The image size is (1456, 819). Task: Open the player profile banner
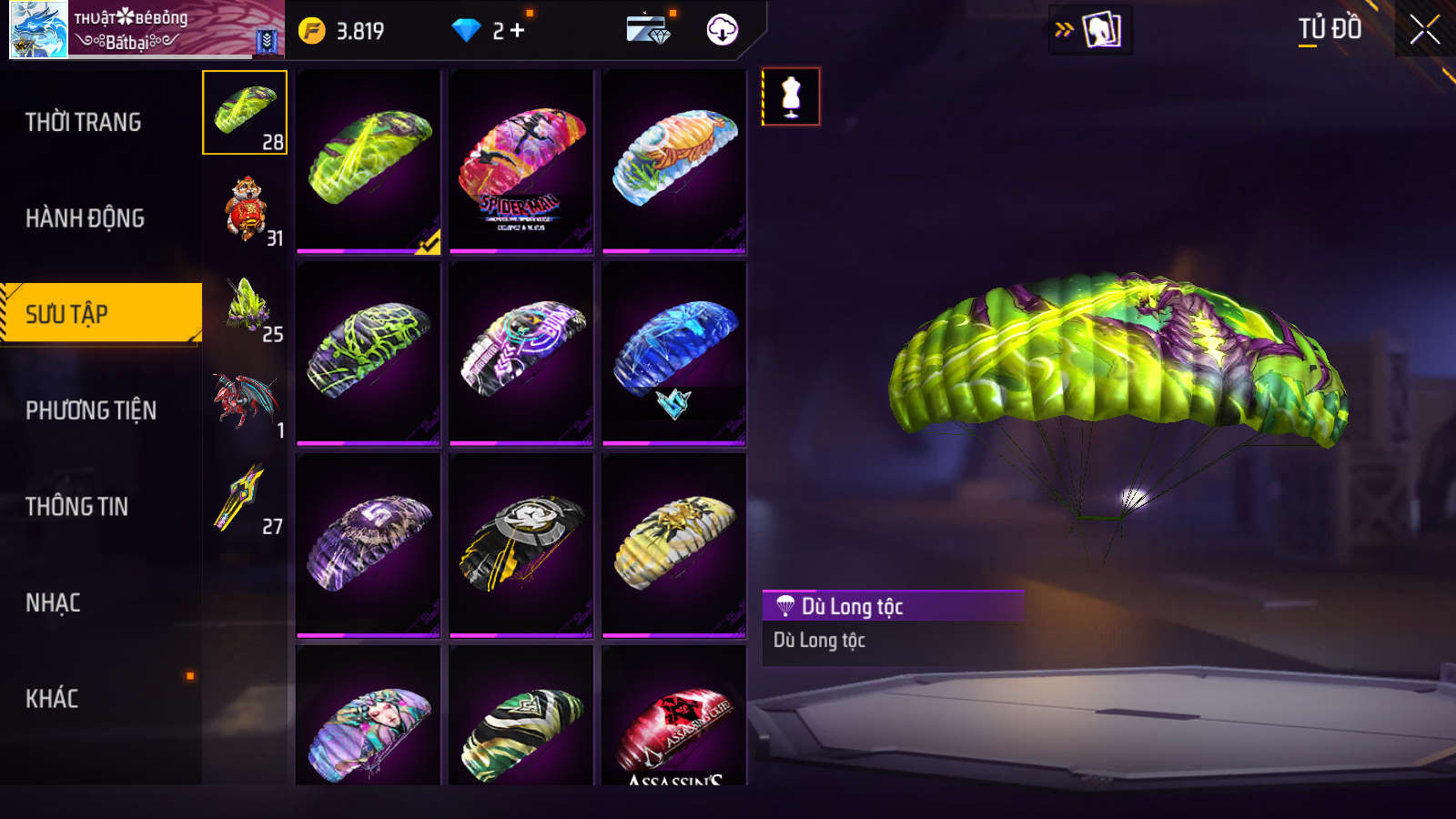[147, 29]
